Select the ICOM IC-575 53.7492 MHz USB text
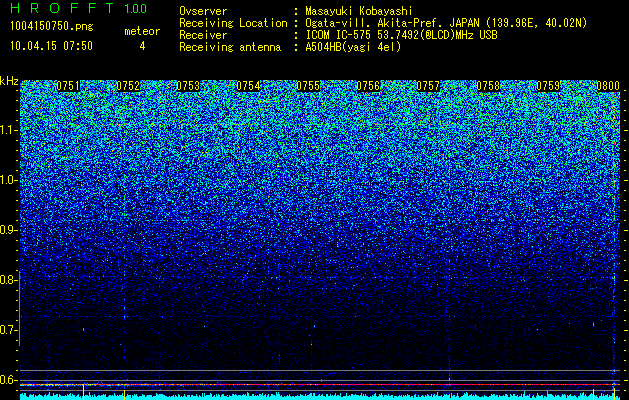 coord(401,35)
